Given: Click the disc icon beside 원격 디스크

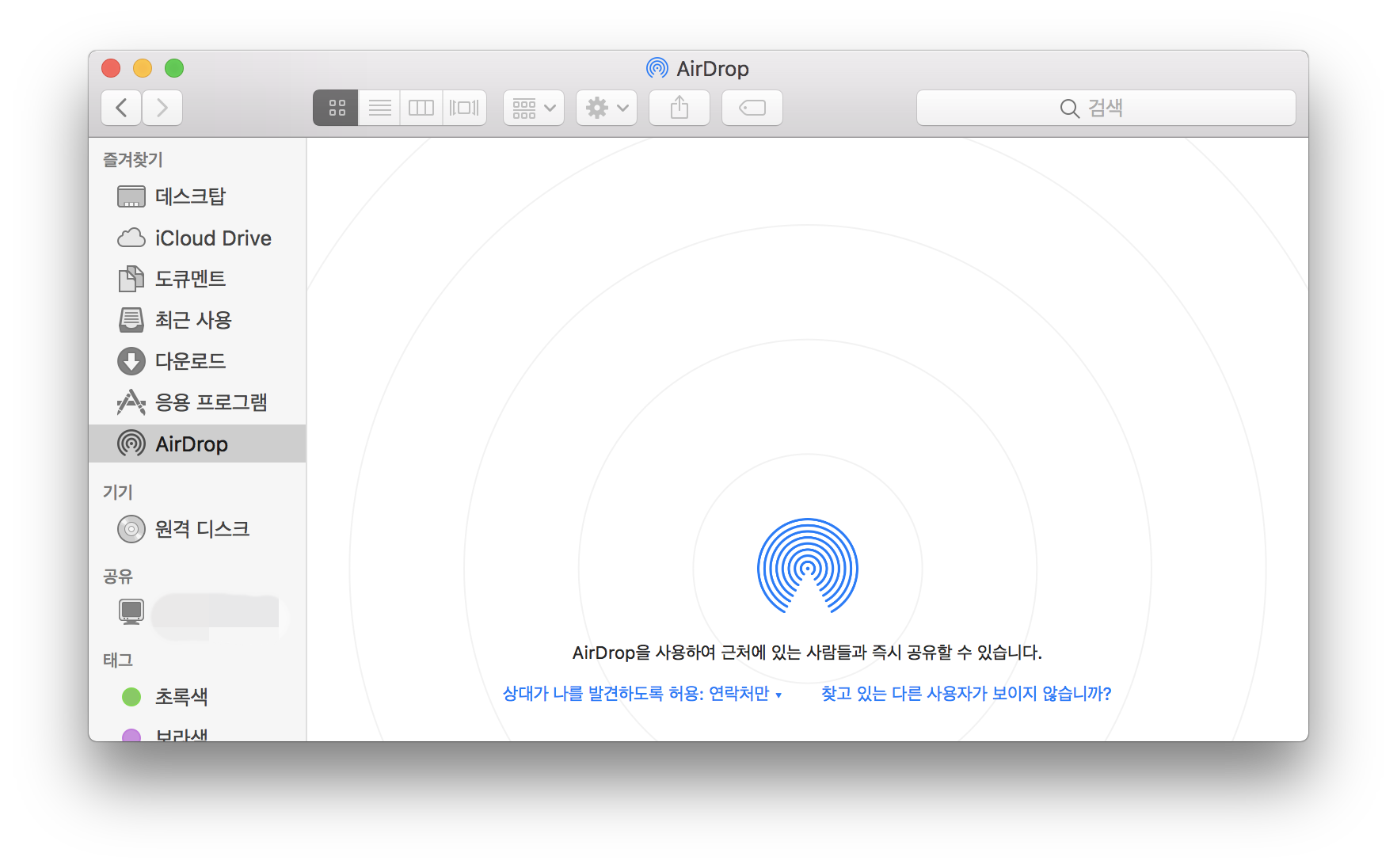Looking at the screenshot, I should 131,528.
